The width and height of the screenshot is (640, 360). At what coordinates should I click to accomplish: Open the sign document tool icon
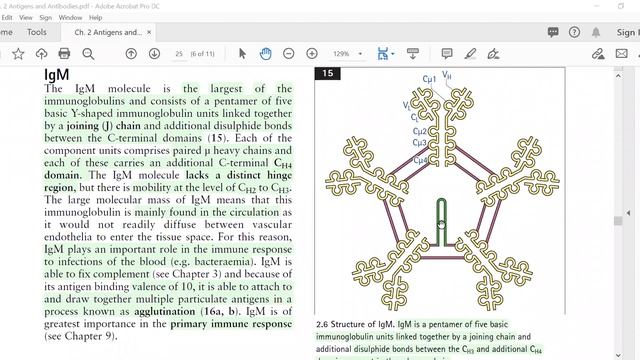pyautogui.click(x=493, y=53)
